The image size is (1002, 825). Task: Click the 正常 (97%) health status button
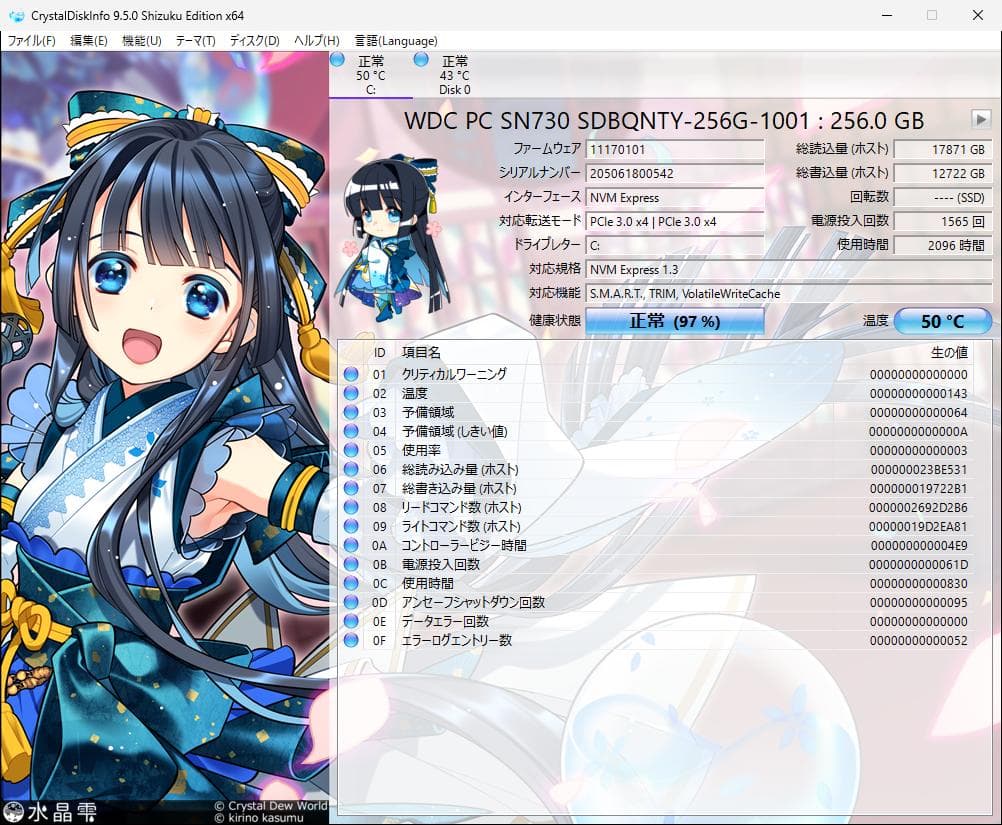click(675, 321)
